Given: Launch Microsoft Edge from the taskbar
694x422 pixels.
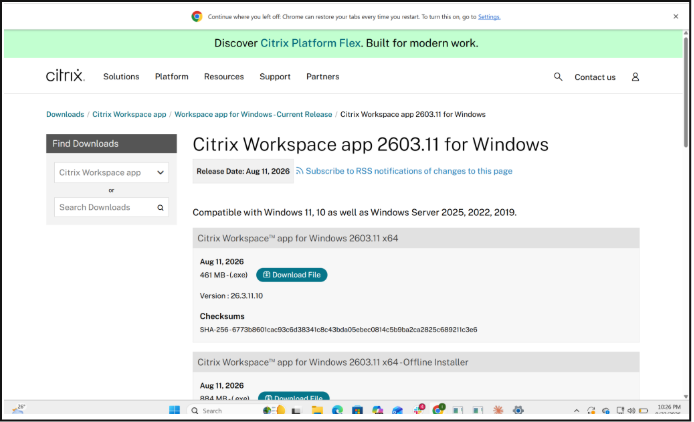Looking at the screenshot, I should tap(337, 410).
